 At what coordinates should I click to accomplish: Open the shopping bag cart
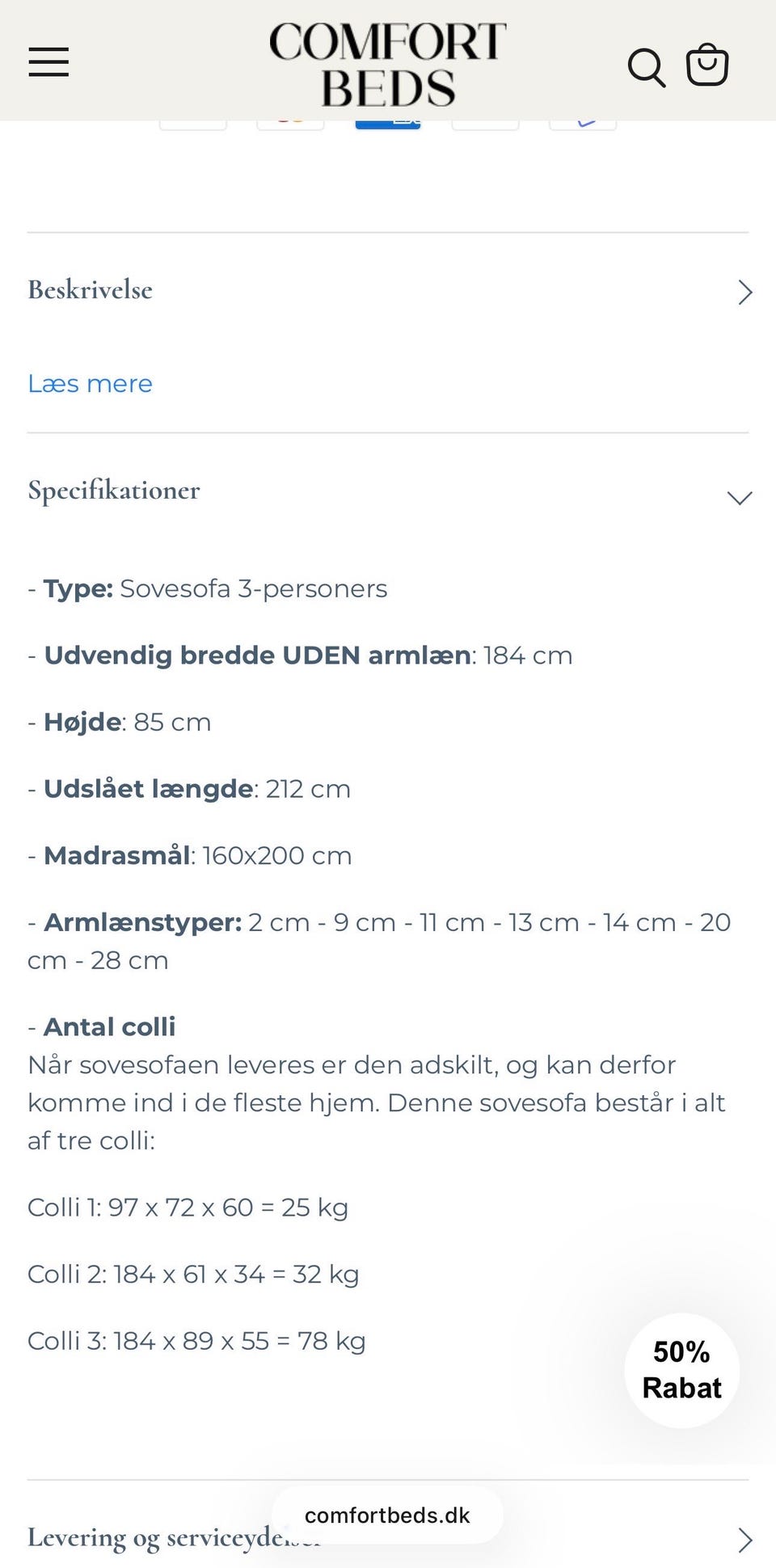click(x=707, y=65)
